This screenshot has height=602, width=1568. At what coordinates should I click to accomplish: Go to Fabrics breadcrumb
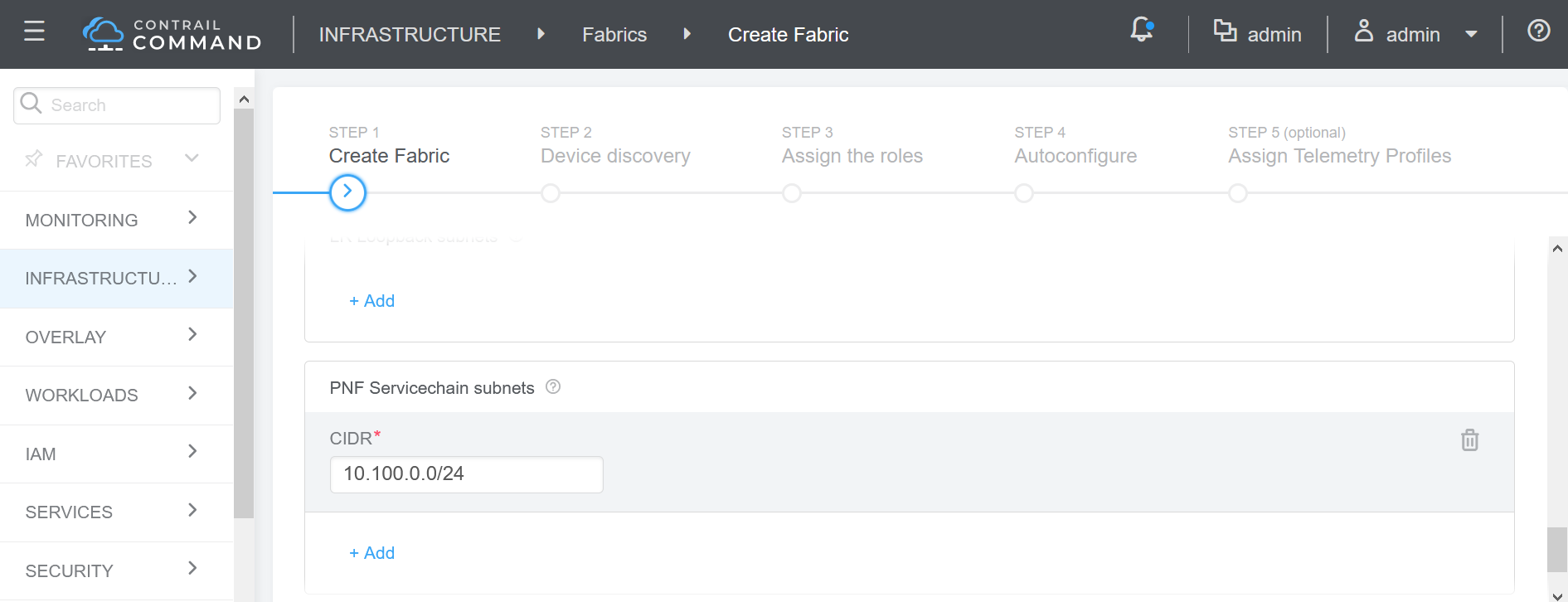pyautogui.click(x=614, y=35)
